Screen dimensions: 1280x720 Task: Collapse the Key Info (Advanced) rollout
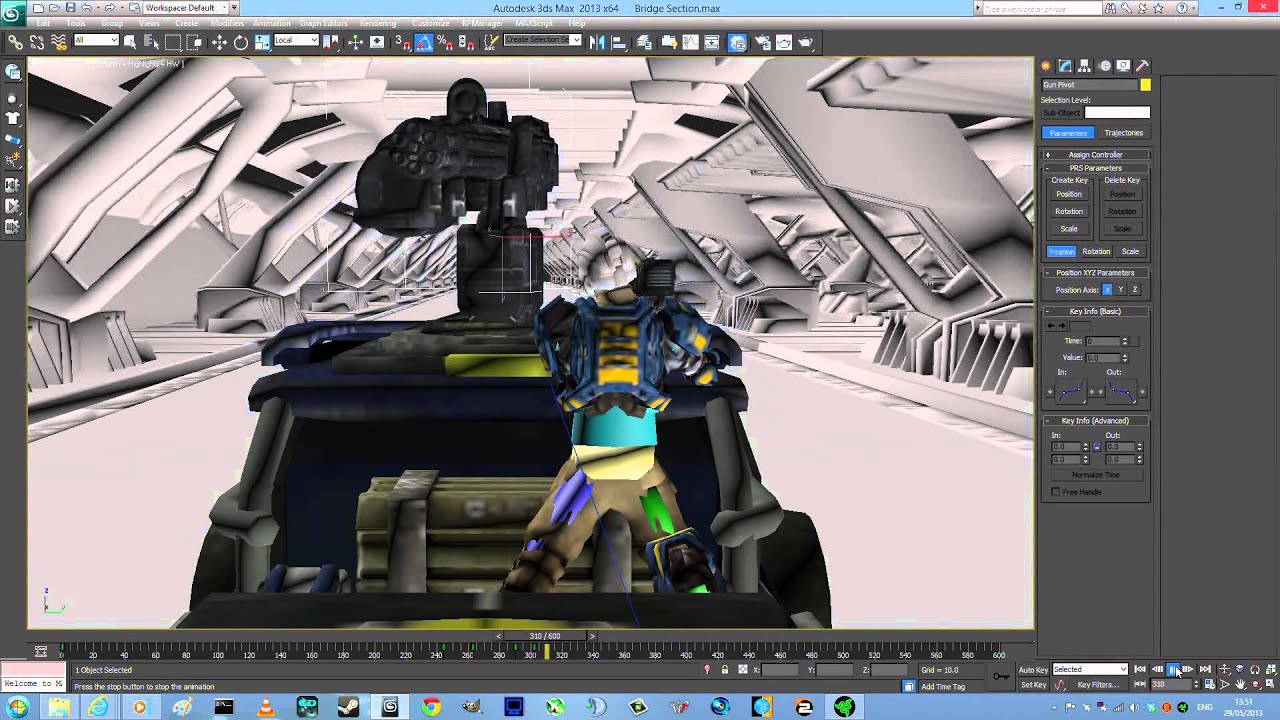pyautogui.click(x=1095, y=421)
